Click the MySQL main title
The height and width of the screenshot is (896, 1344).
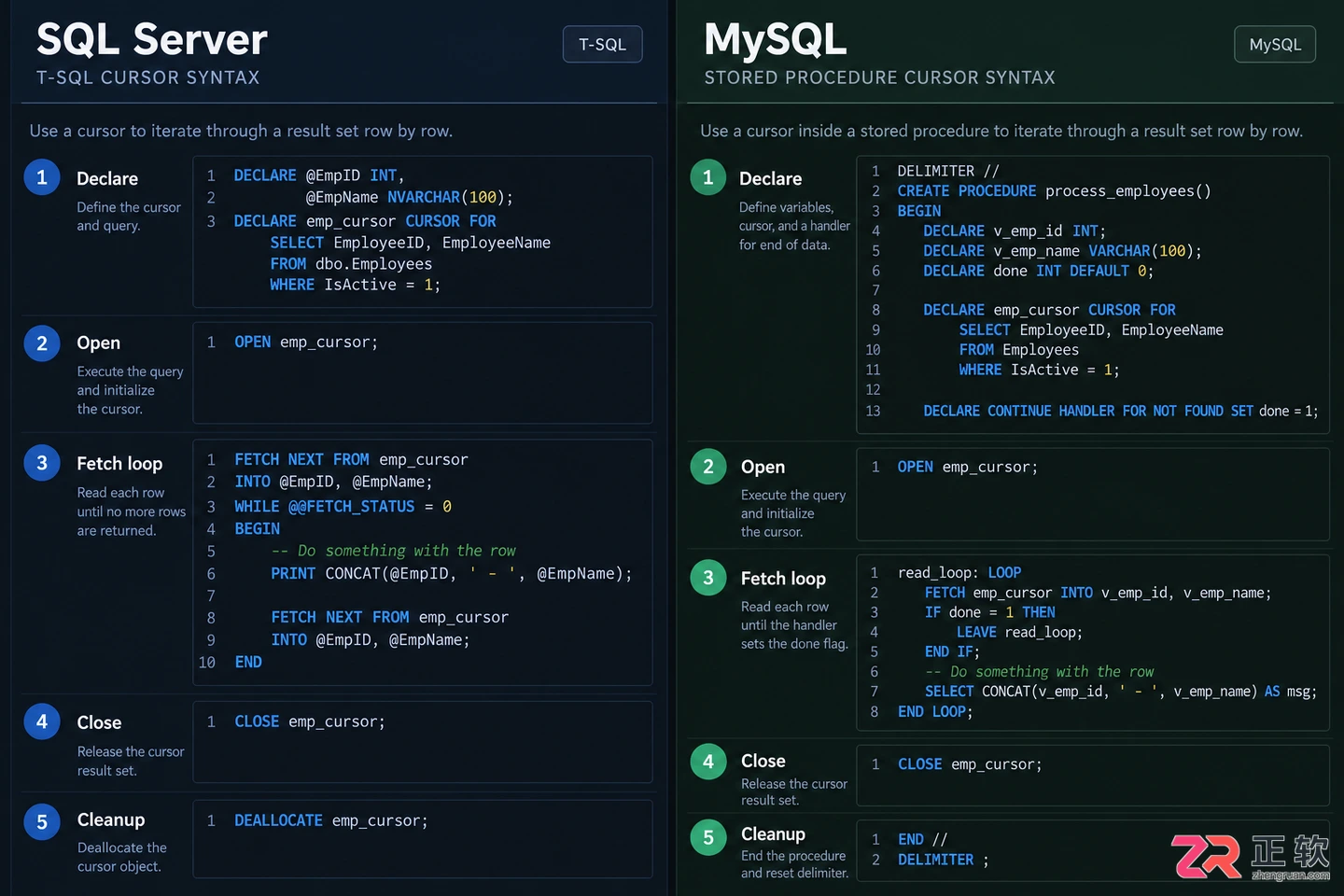(776, 40)
